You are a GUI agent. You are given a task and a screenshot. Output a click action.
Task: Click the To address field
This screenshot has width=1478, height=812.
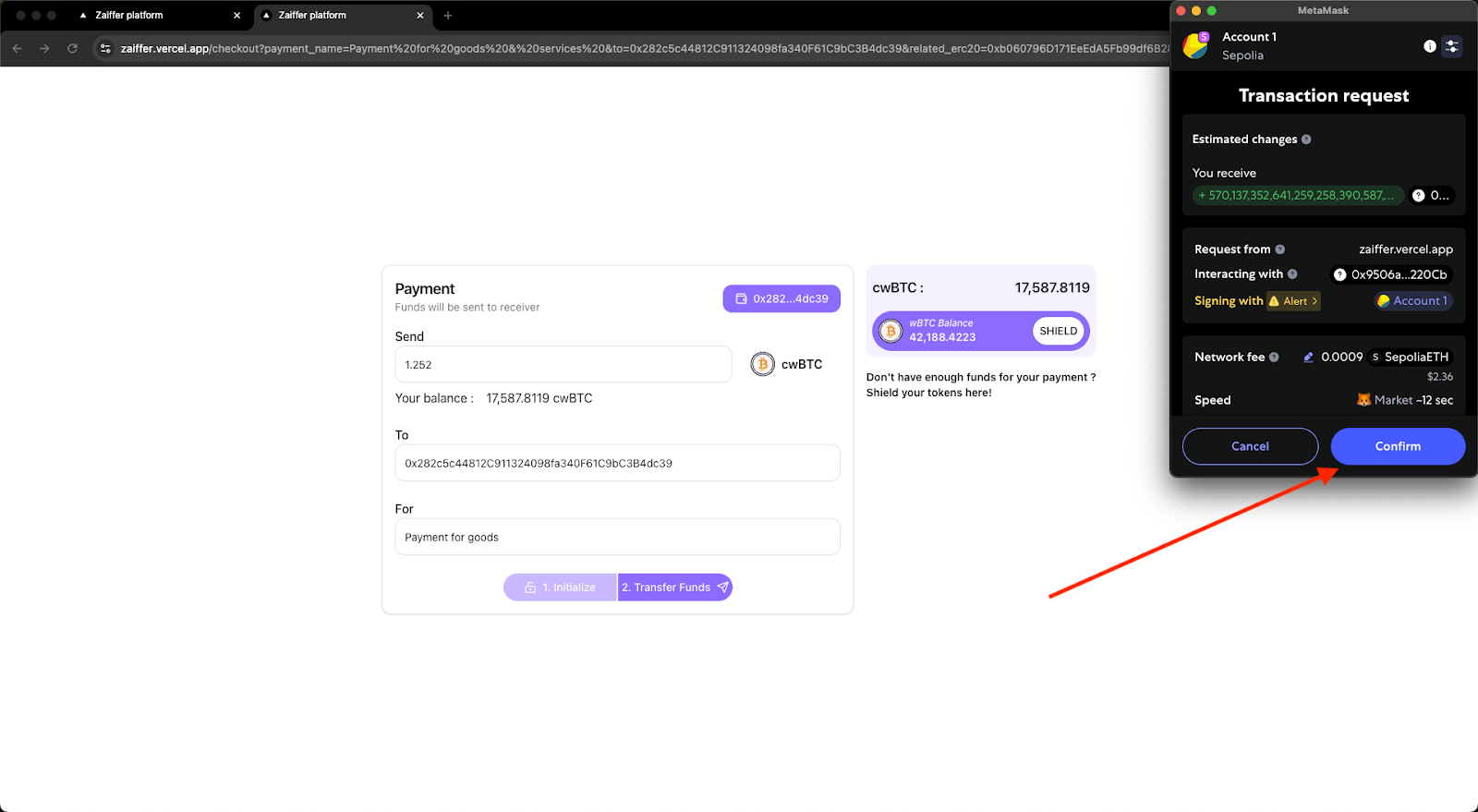(617, 463)
